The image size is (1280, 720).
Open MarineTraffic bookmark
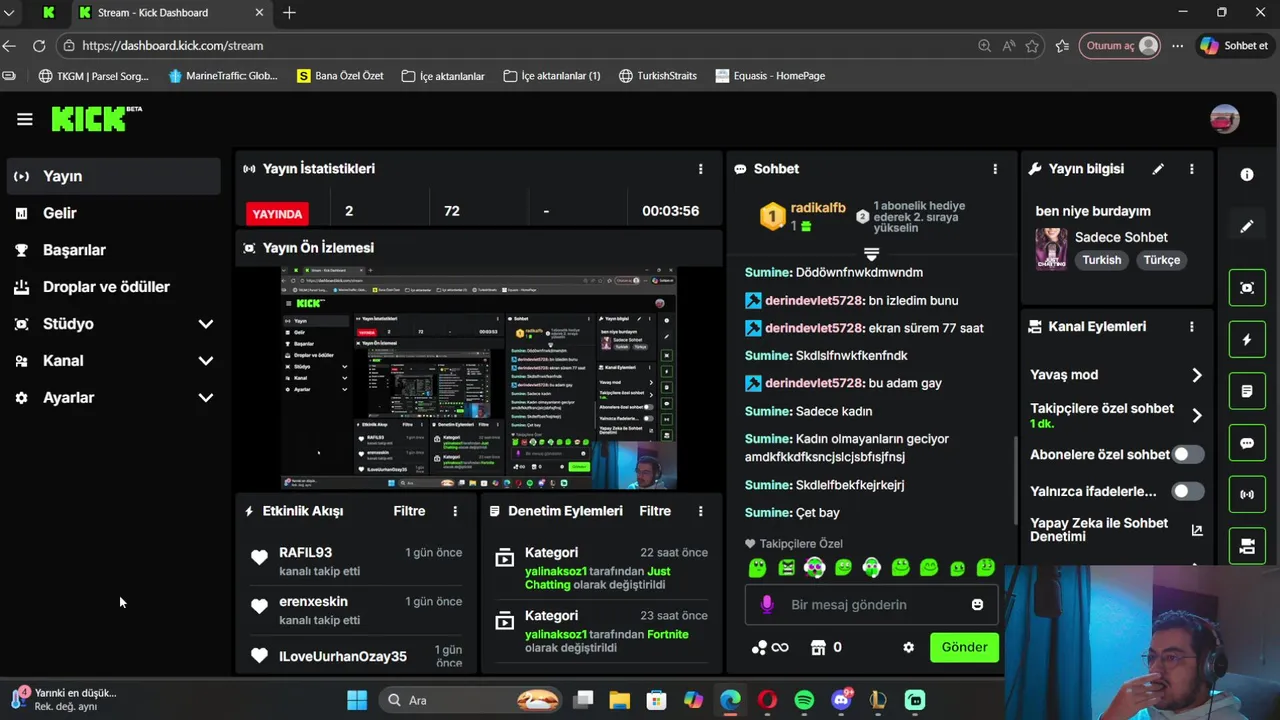point(223,75)
